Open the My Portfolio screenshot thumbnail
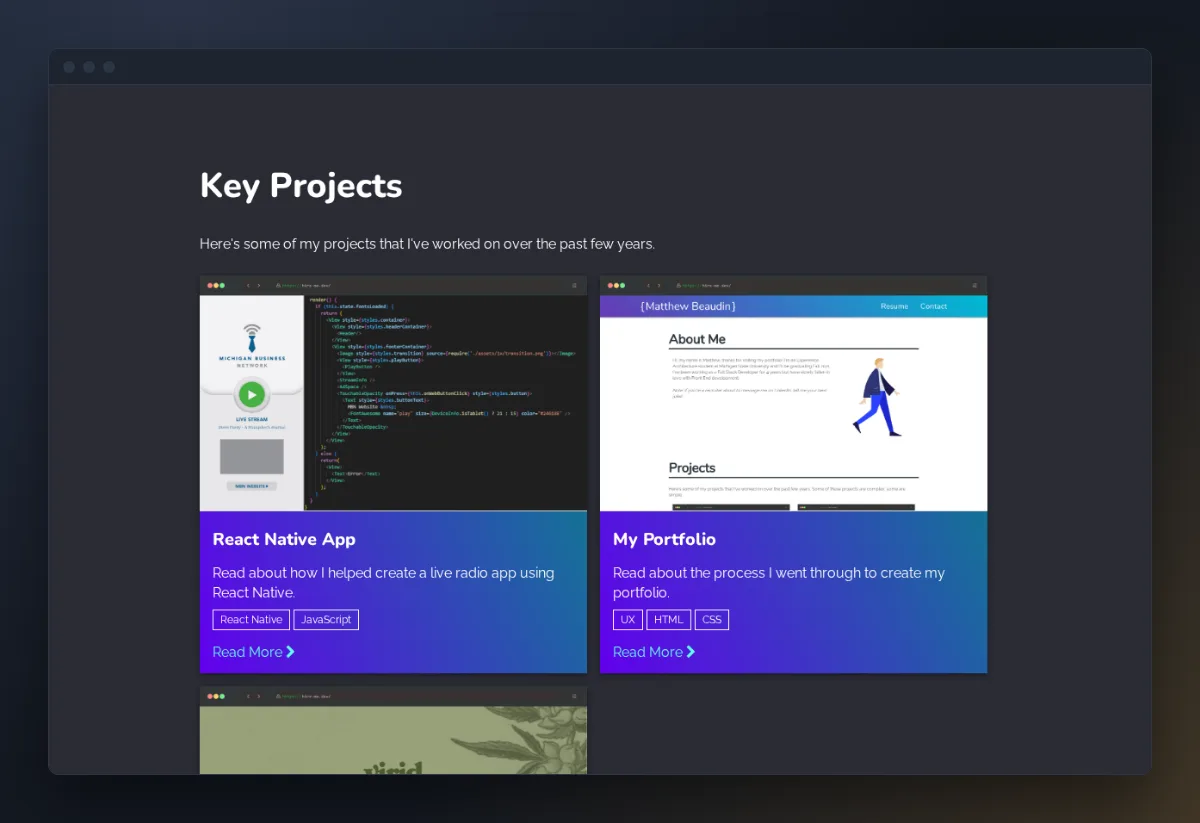The height and width of the screenshot is (823, 1200). (x=793, y=394)
